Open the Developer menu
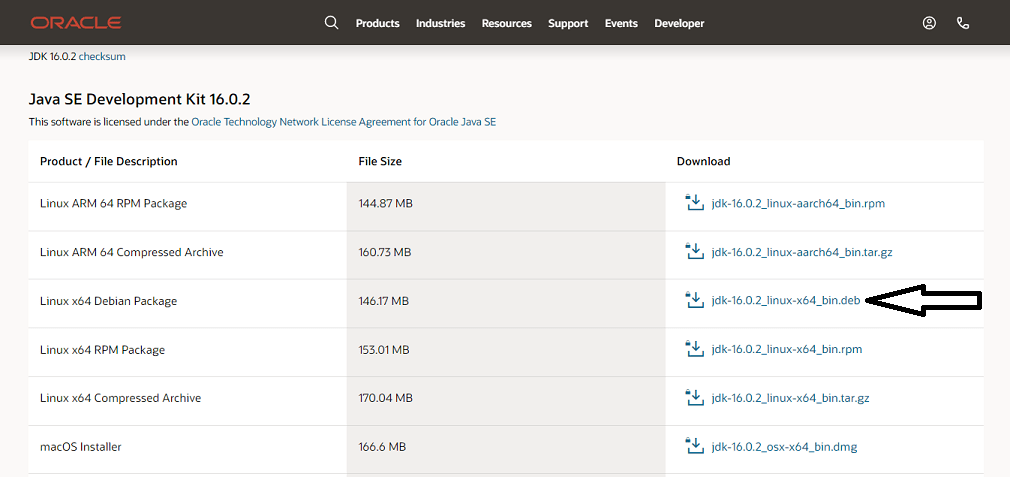1010x477 pixels. coord(679,23)
